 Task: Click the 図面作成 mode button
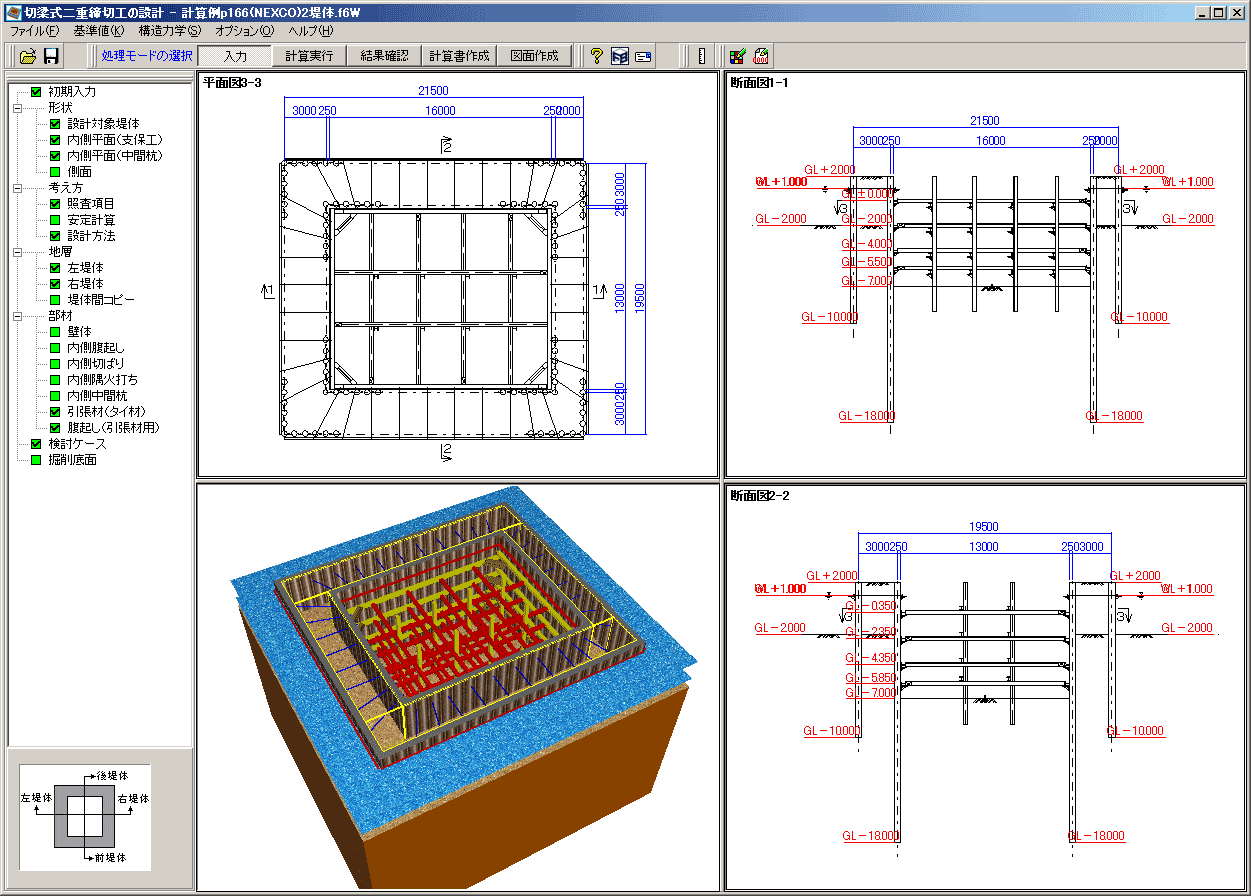coord(535,56)
